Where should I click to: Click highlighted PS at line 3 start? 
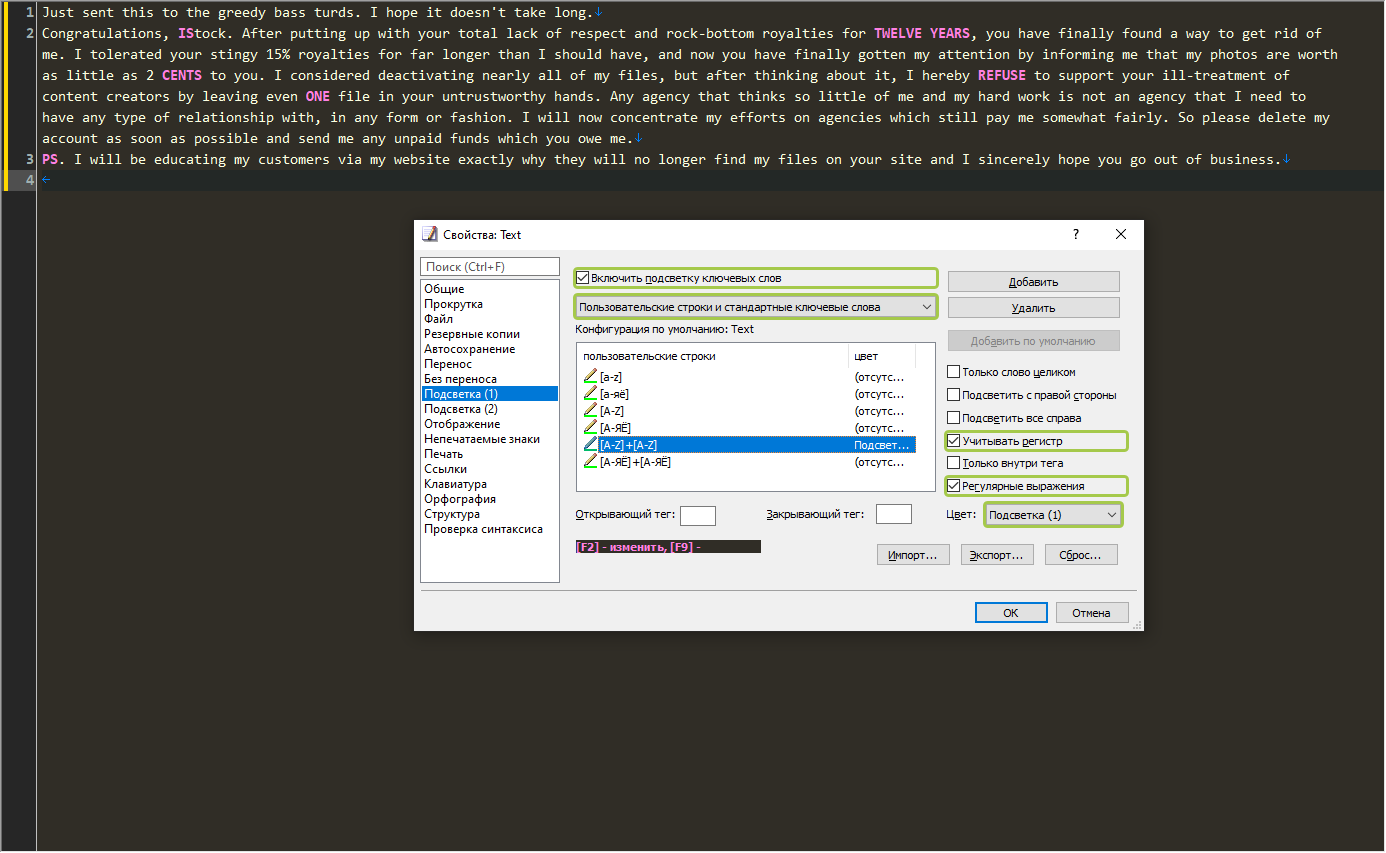(50, 159)
